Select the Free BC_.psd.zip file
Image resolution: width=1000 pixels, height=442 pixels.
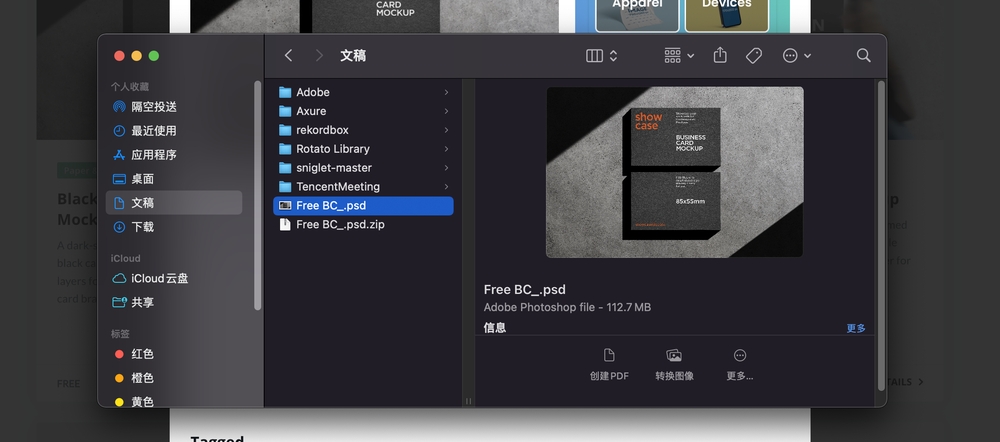click(340, 225)
